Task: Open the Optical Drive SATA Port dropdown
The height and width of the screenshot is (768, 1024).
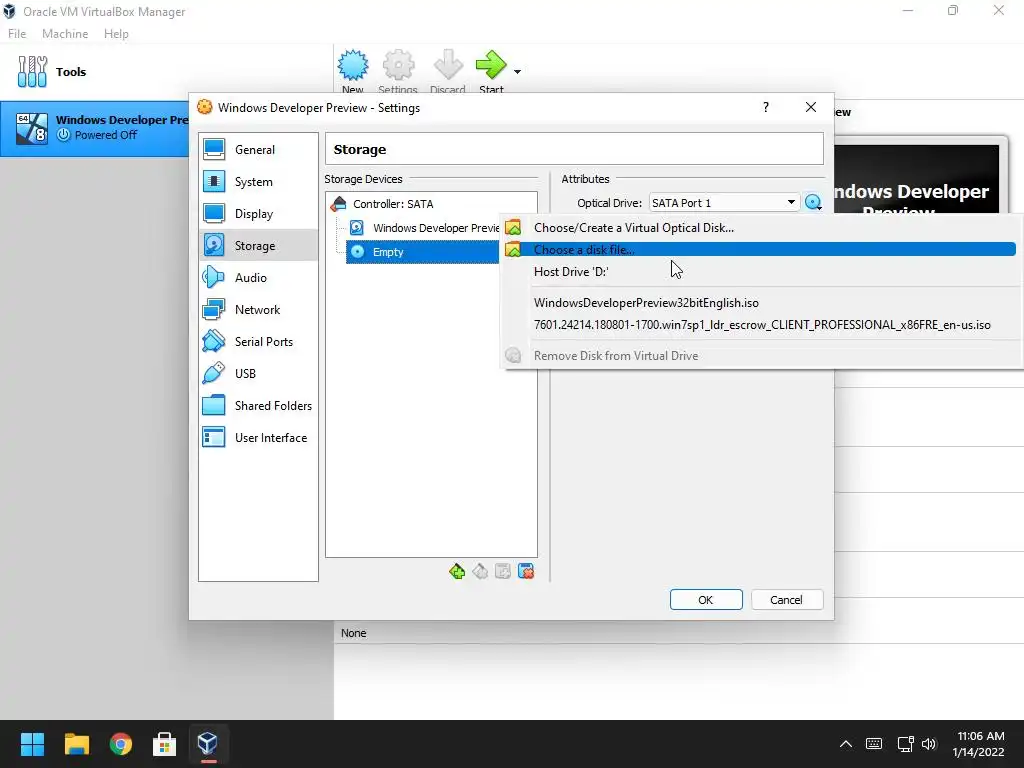Action: click(x=724, y=202)
